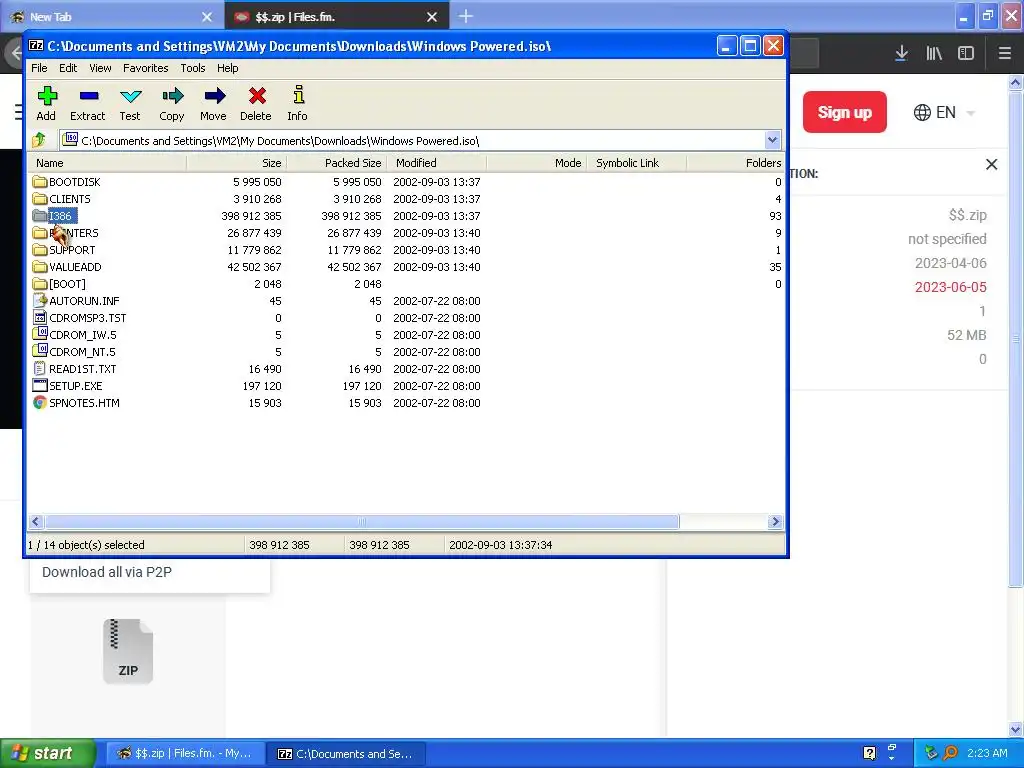Open the Help menu

tap(227, 68)
